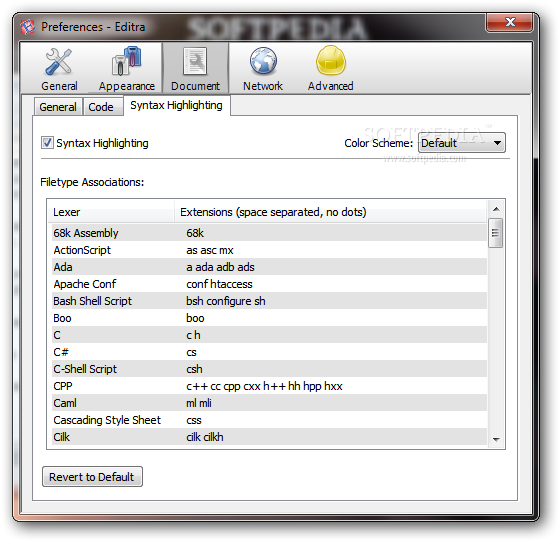This screenshot has height=542, width=560.
Task: Open the Network preferences globe icon
Action: [263, 61]
